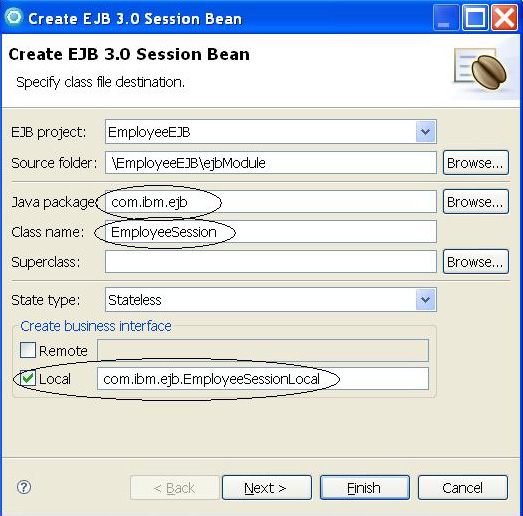Click into the empty Superclass field
The height and width of the screenshot is (516, 523).
(271, 262)
